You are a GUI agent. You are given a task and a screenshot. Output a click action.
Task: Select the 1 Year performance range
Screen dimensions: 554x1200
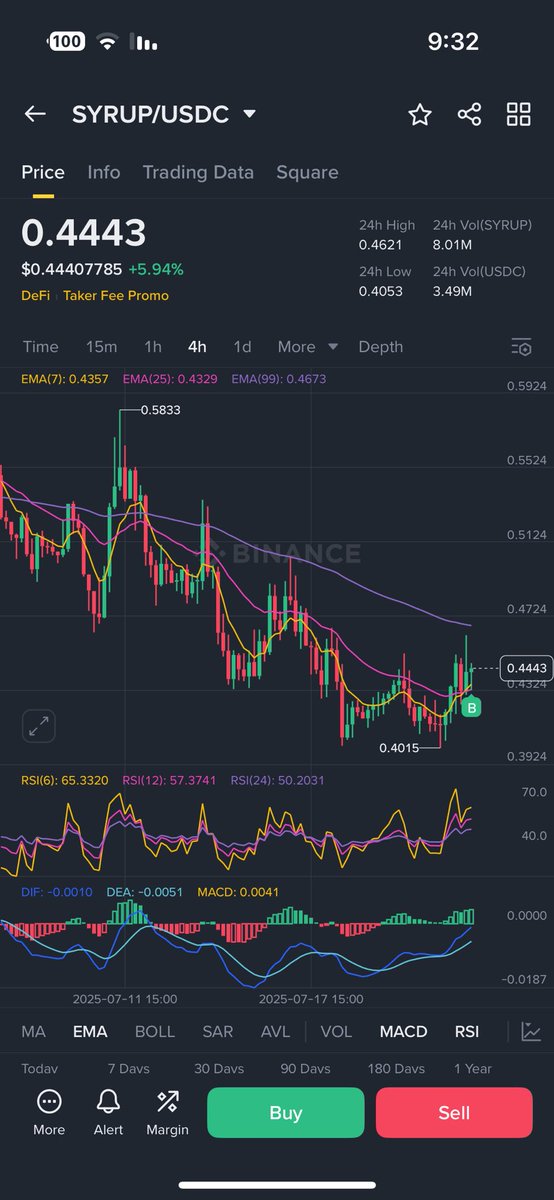tap(473, 1068)
